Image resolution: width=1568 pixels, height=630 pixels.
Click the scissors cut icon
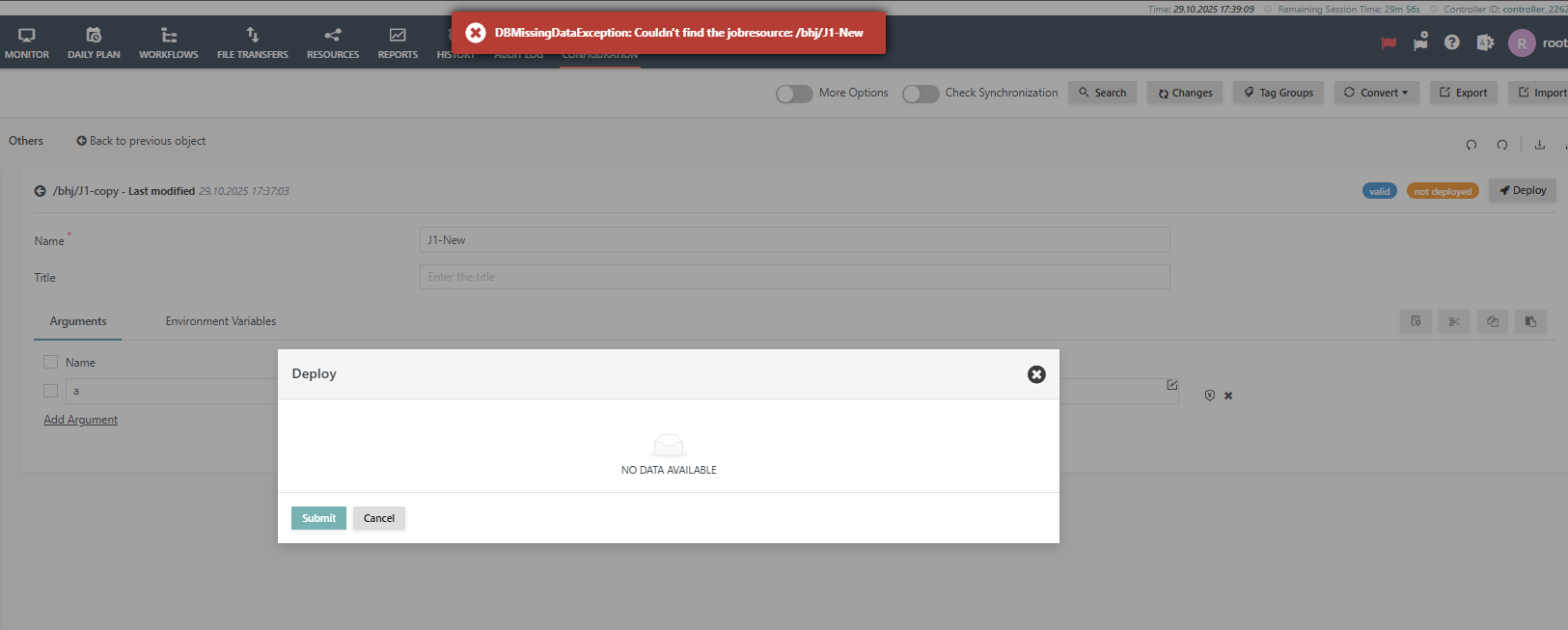coord(1454,321)
